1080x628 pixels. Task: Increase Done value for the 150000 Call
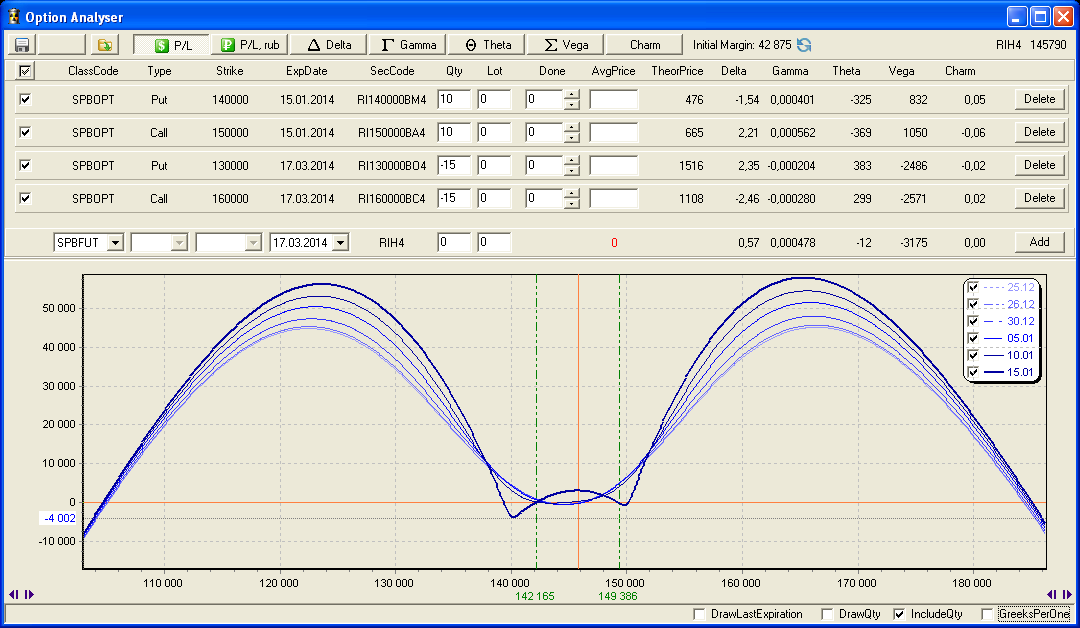point(571,127)
